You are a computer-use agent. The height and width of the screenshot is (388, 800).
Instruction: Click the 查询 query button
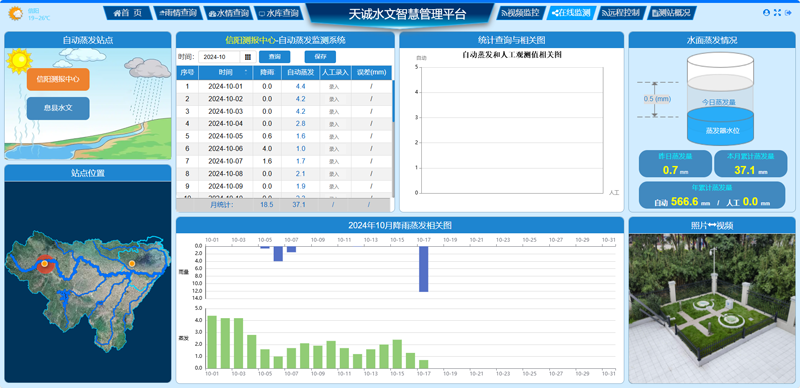click(x=274, y=57)
